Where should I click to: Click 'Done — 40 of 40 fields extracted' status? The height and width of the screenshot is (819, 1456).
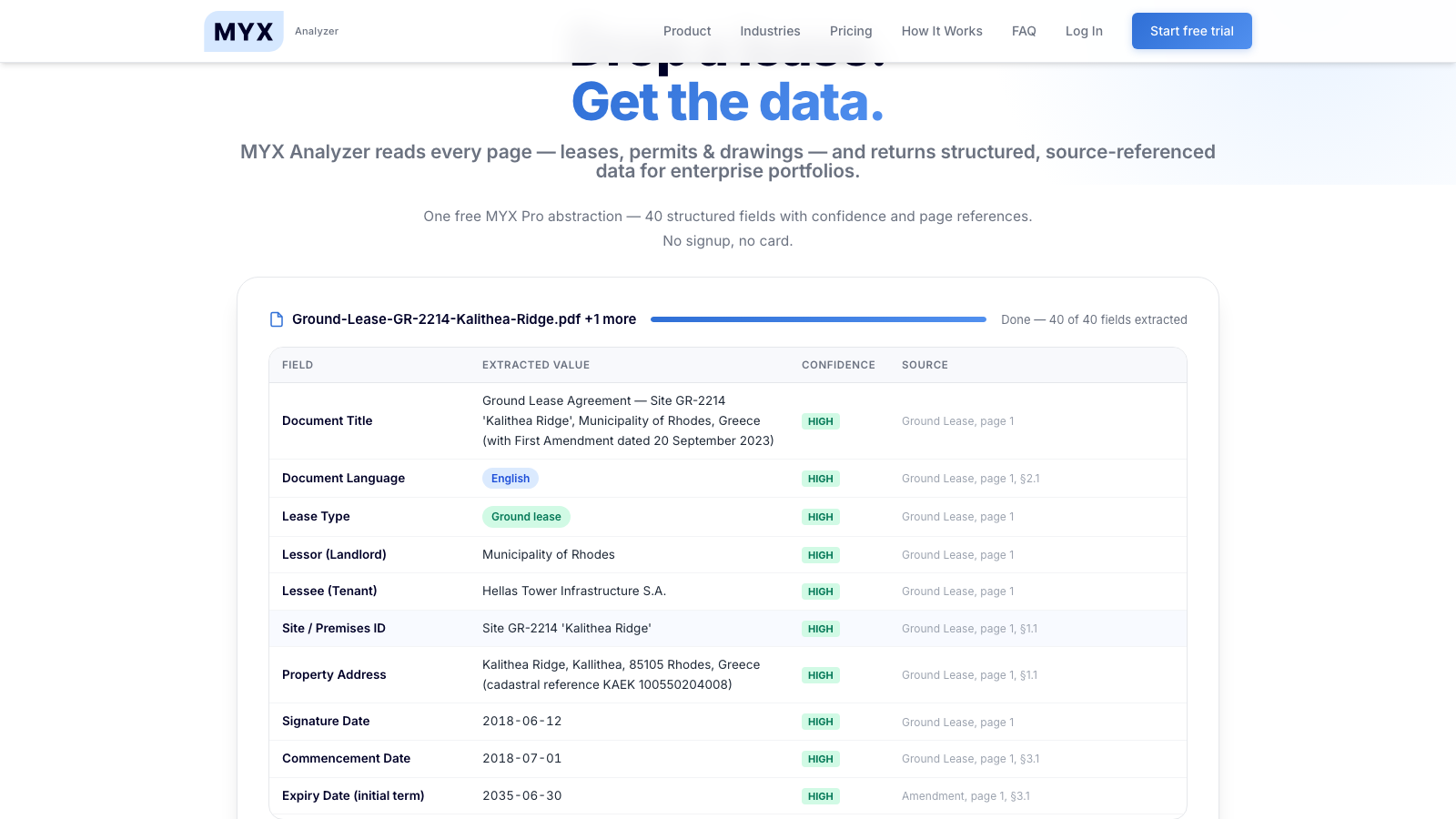point(1094,319)
